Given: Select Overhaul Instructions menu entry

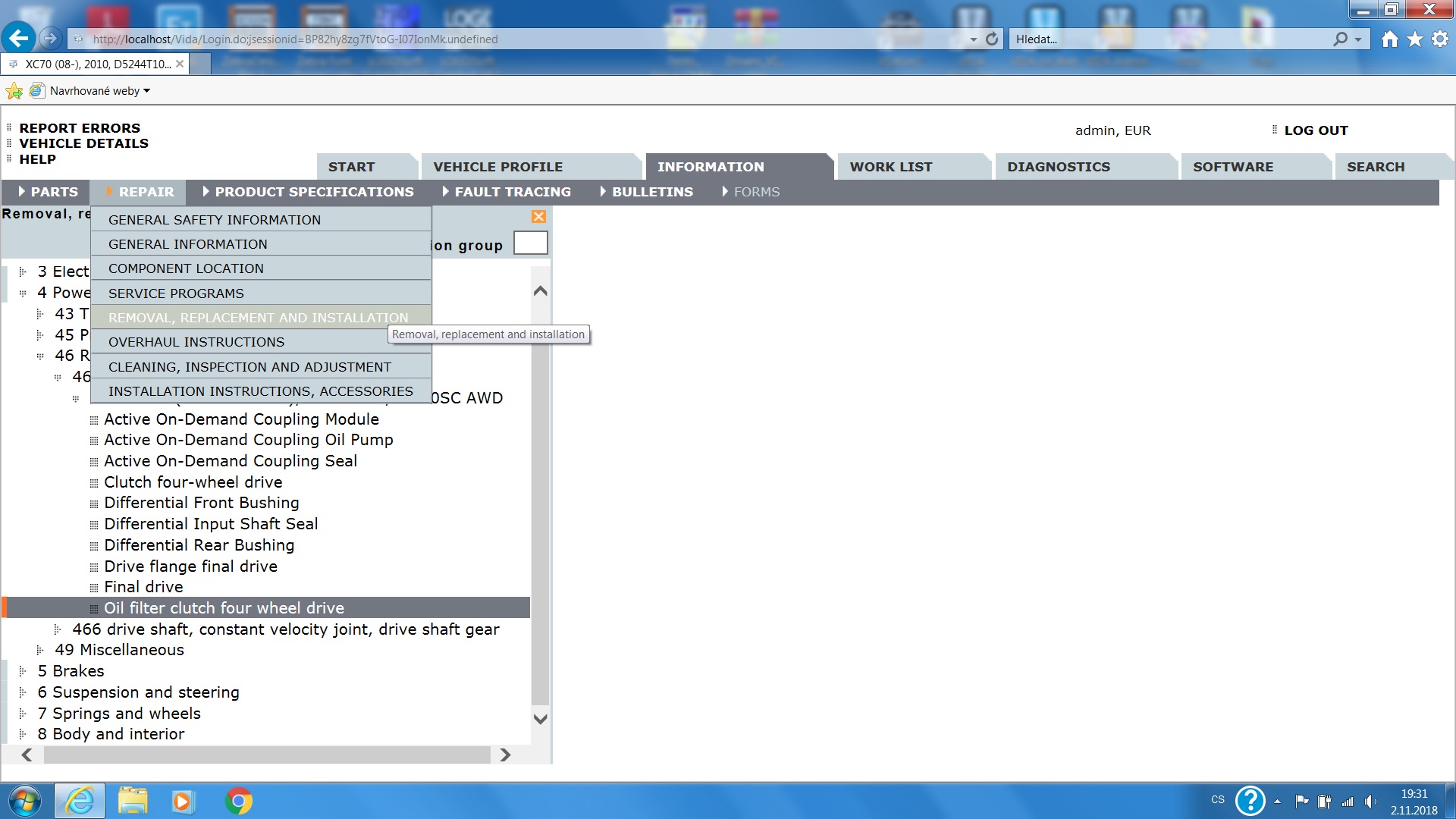Looking at the screenshot, I should (196, 342).
